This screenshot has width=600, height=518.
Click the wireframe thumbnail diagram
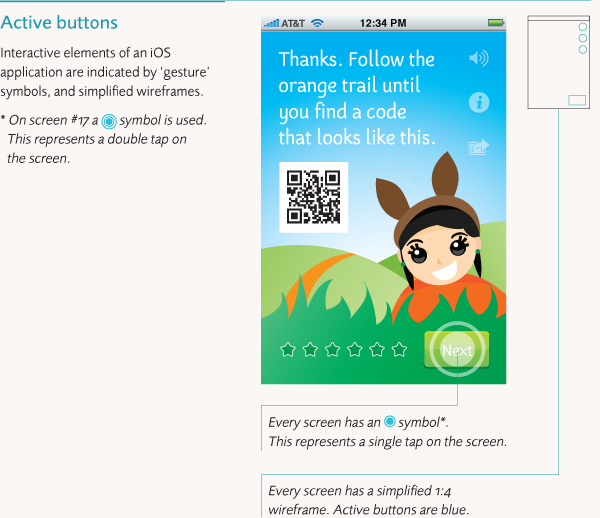pyautogui.click(x=558, y=62)
